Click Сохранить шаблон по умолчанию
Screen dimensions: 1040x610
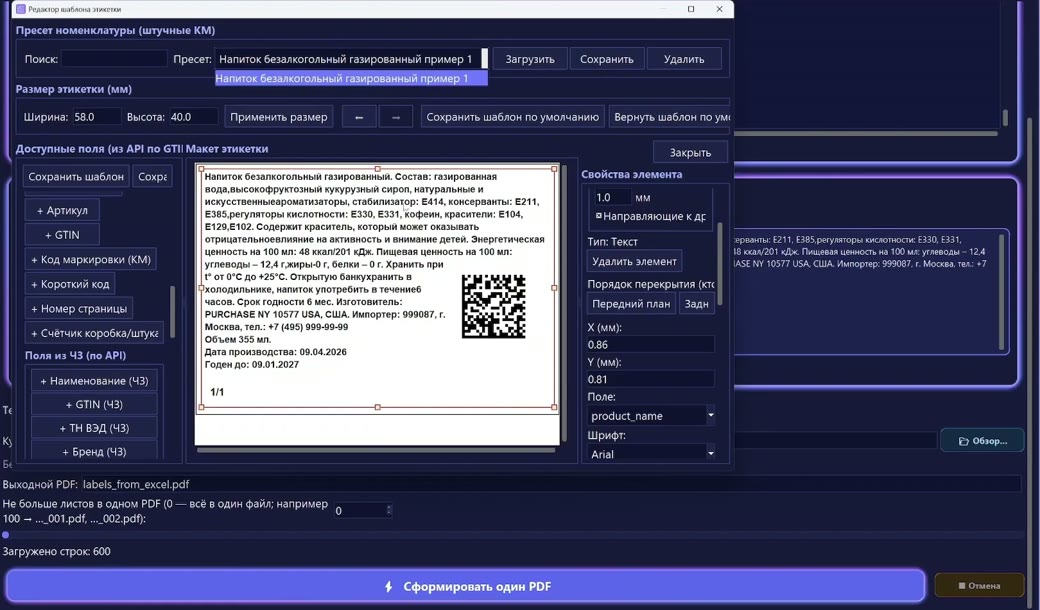(x=512, y=117)
